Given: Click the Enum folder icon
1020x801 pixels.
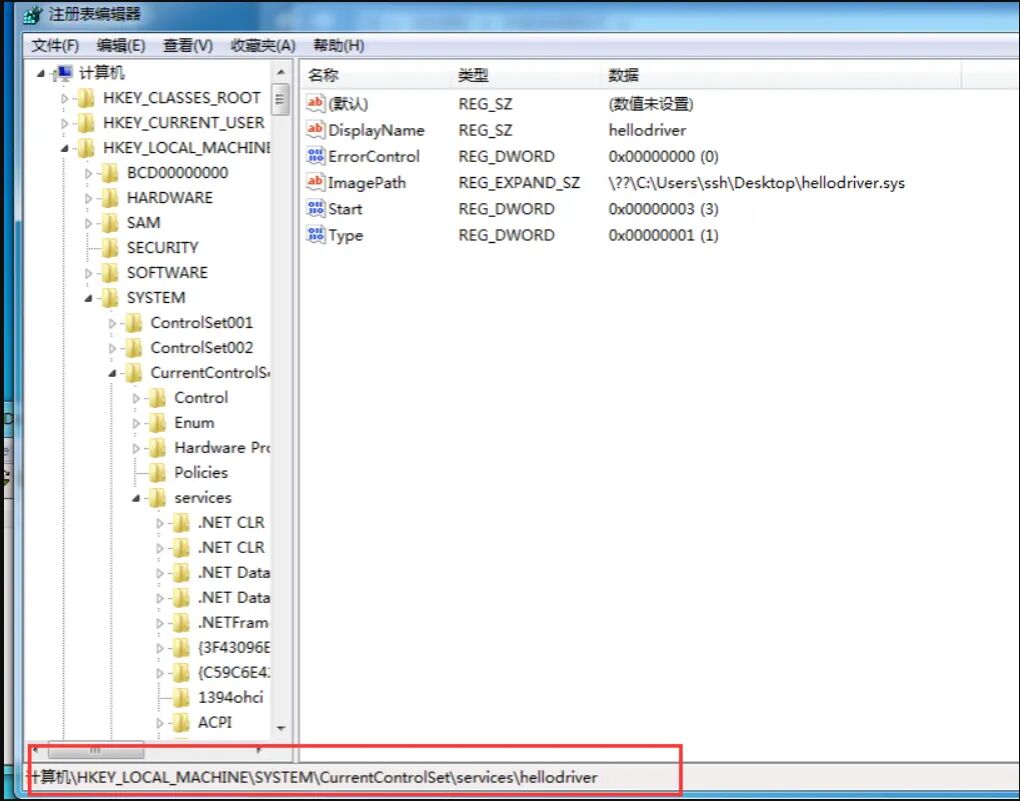Looking at the screenshot, I should (157, 423).
